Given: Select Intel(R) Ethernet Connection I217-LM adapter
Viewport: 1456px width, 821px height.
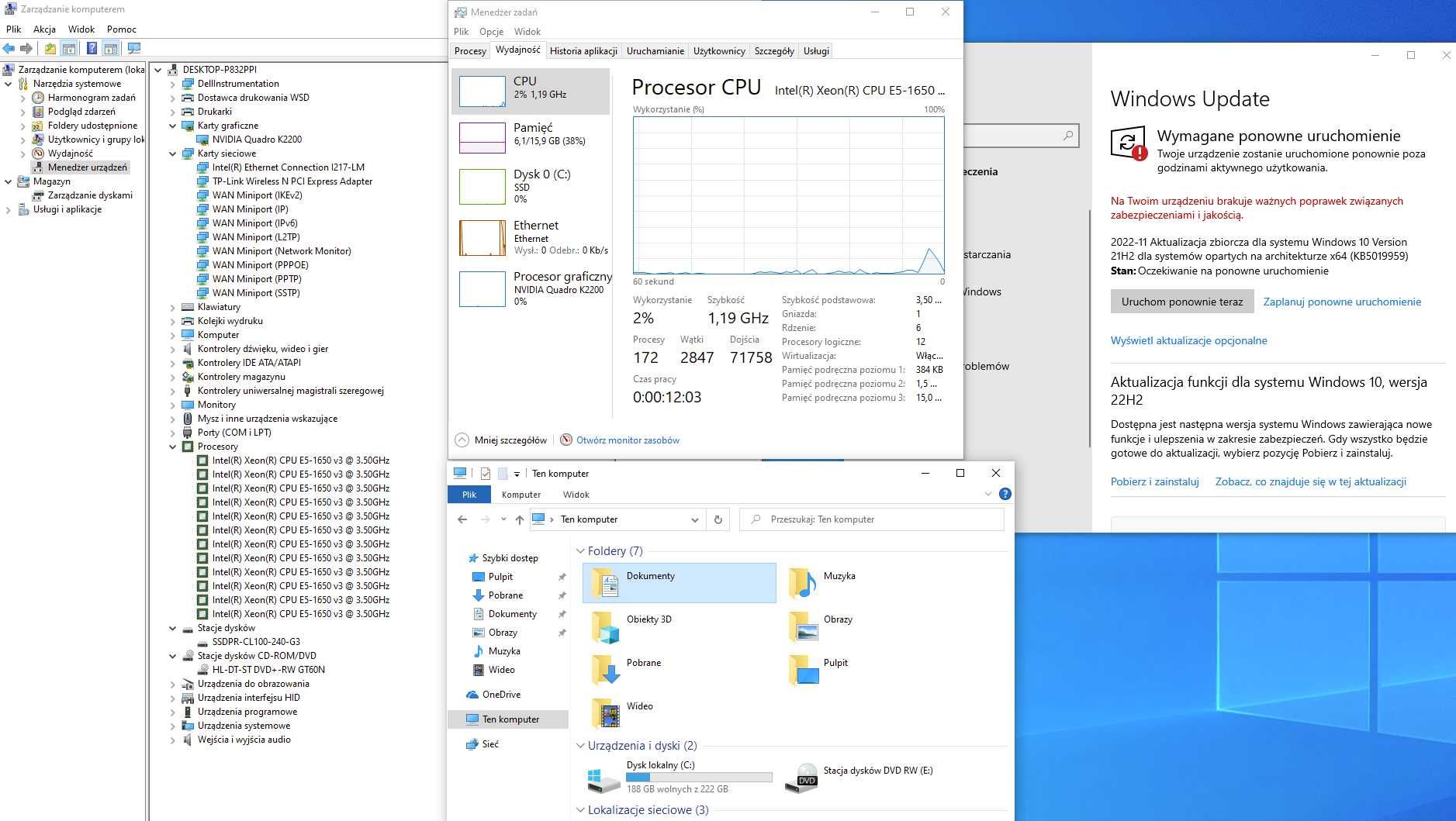Looking at the screenshot, I should [x=288, y=167].
